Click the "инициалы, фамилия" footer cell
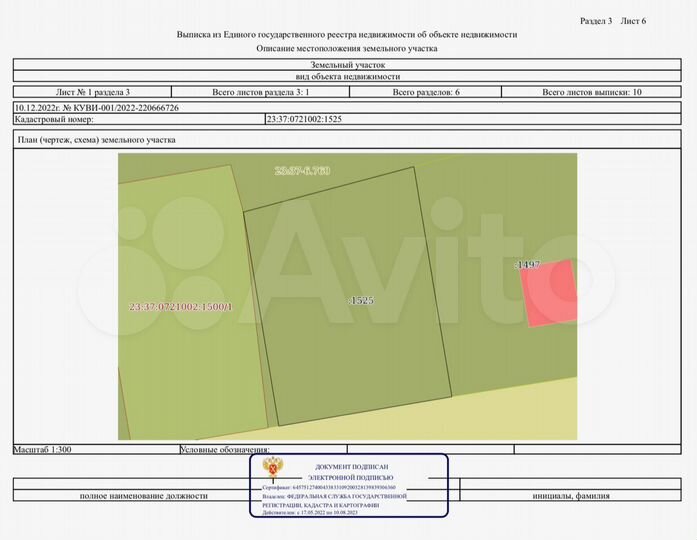The width and height of the screenshot is (697, 540). coord(571,496)
